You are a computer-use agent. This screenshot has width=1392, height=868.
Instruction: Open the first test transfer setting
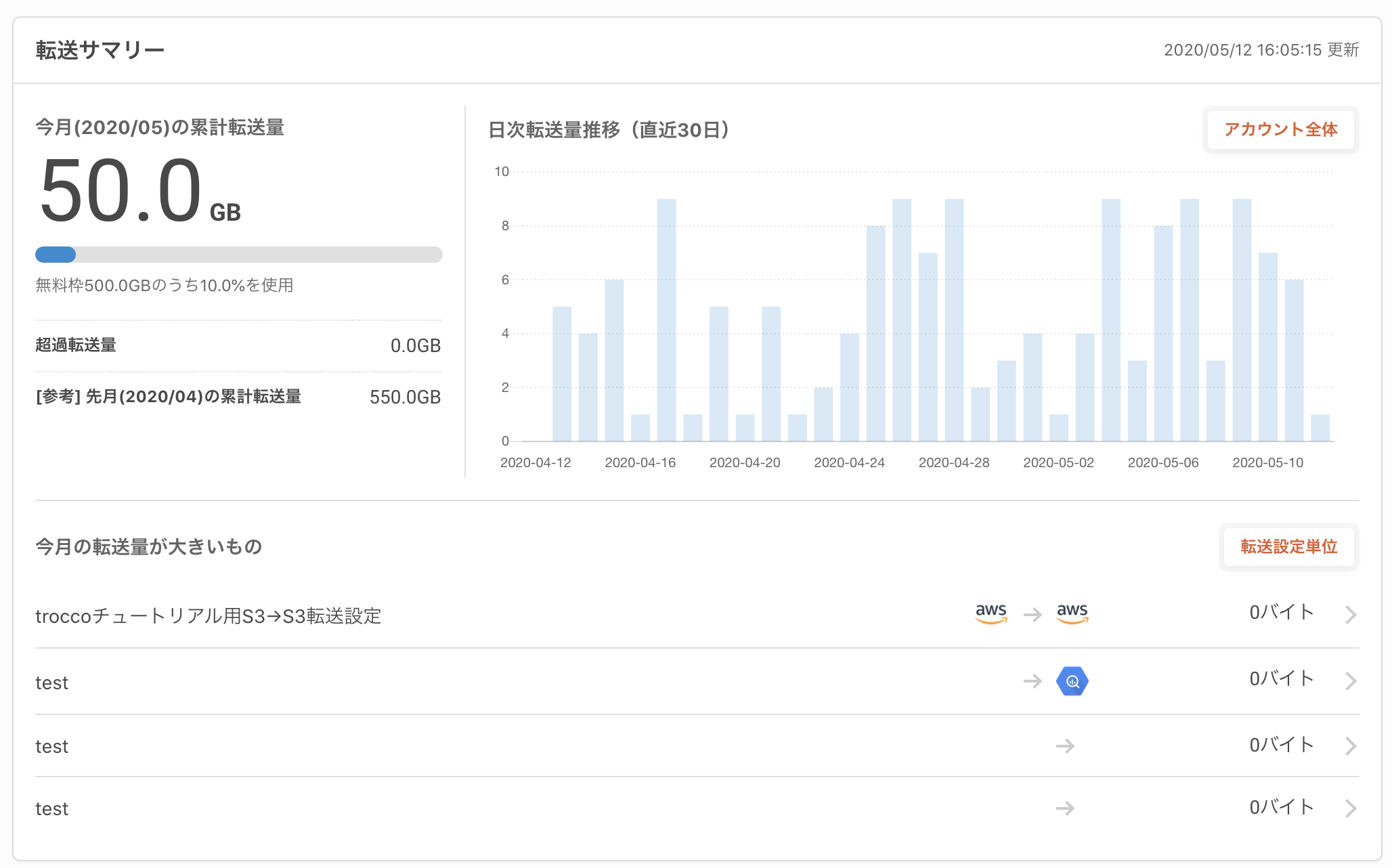coord(51,682)
